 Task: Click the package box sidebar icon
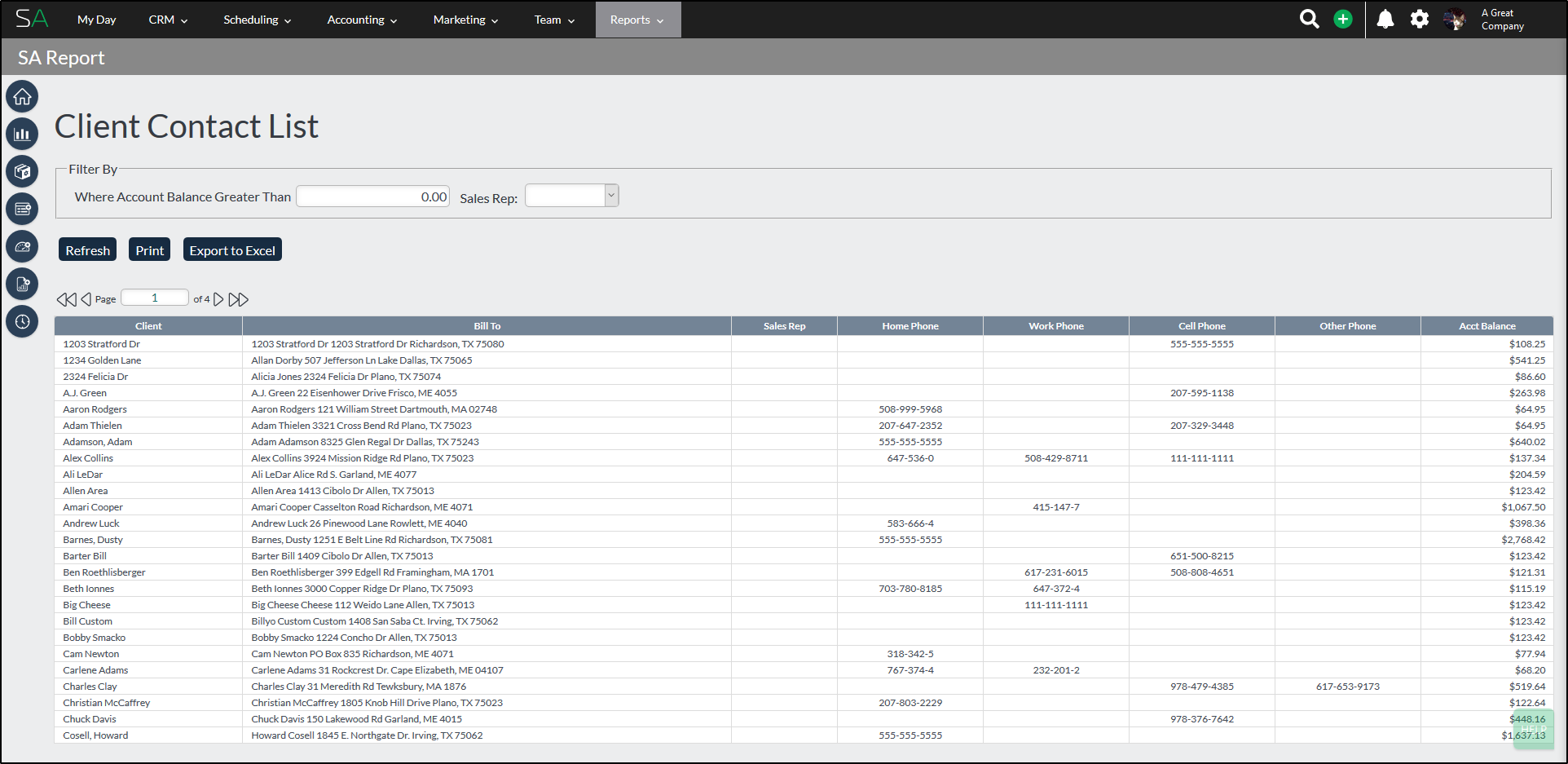[x=22, y=171]
